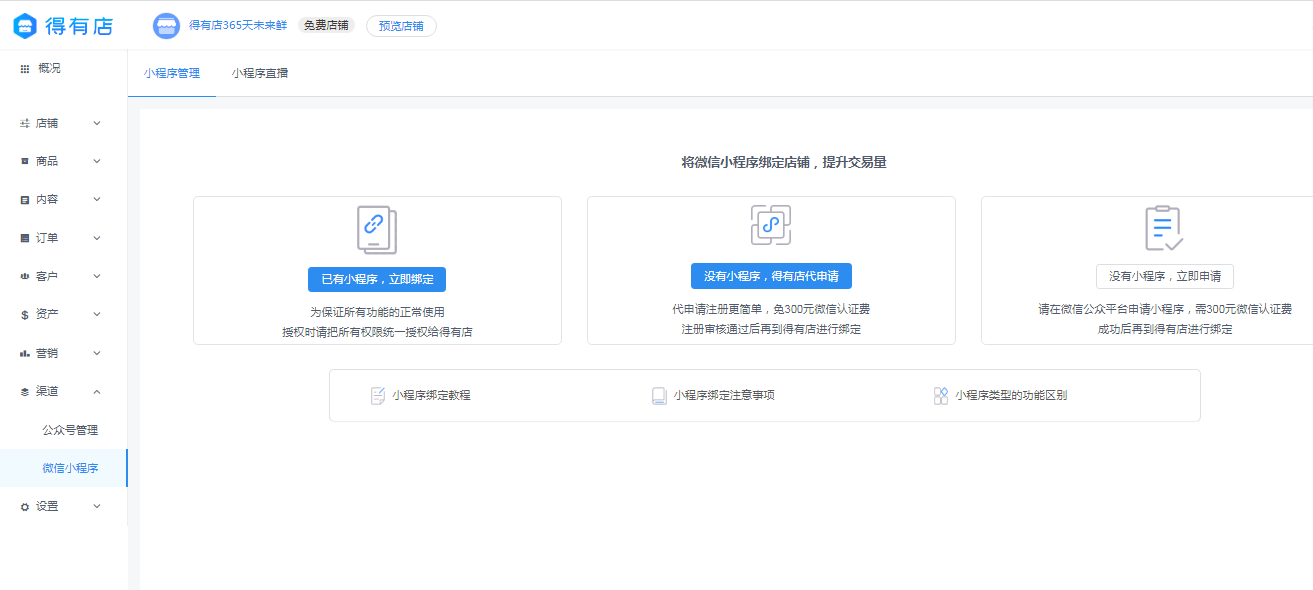Expand the 内容 menu chevron
Screen dimensions: 1313x590
(97, 199)
